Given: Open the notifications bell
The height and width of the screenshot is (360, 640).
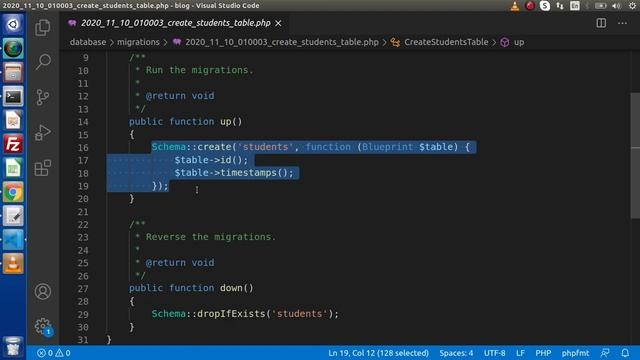Looking at the screenshot, I should (625, 353).
